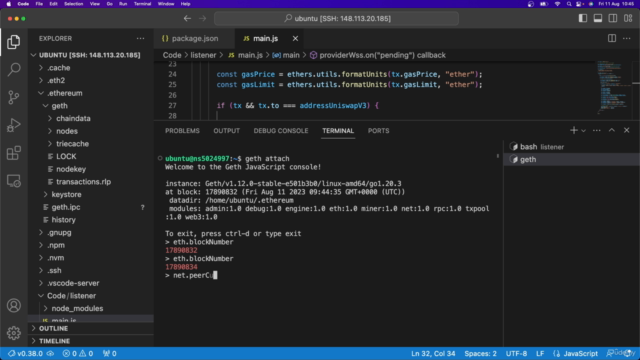
Task: Open forwarded ports status bar item
Action: 109,353
